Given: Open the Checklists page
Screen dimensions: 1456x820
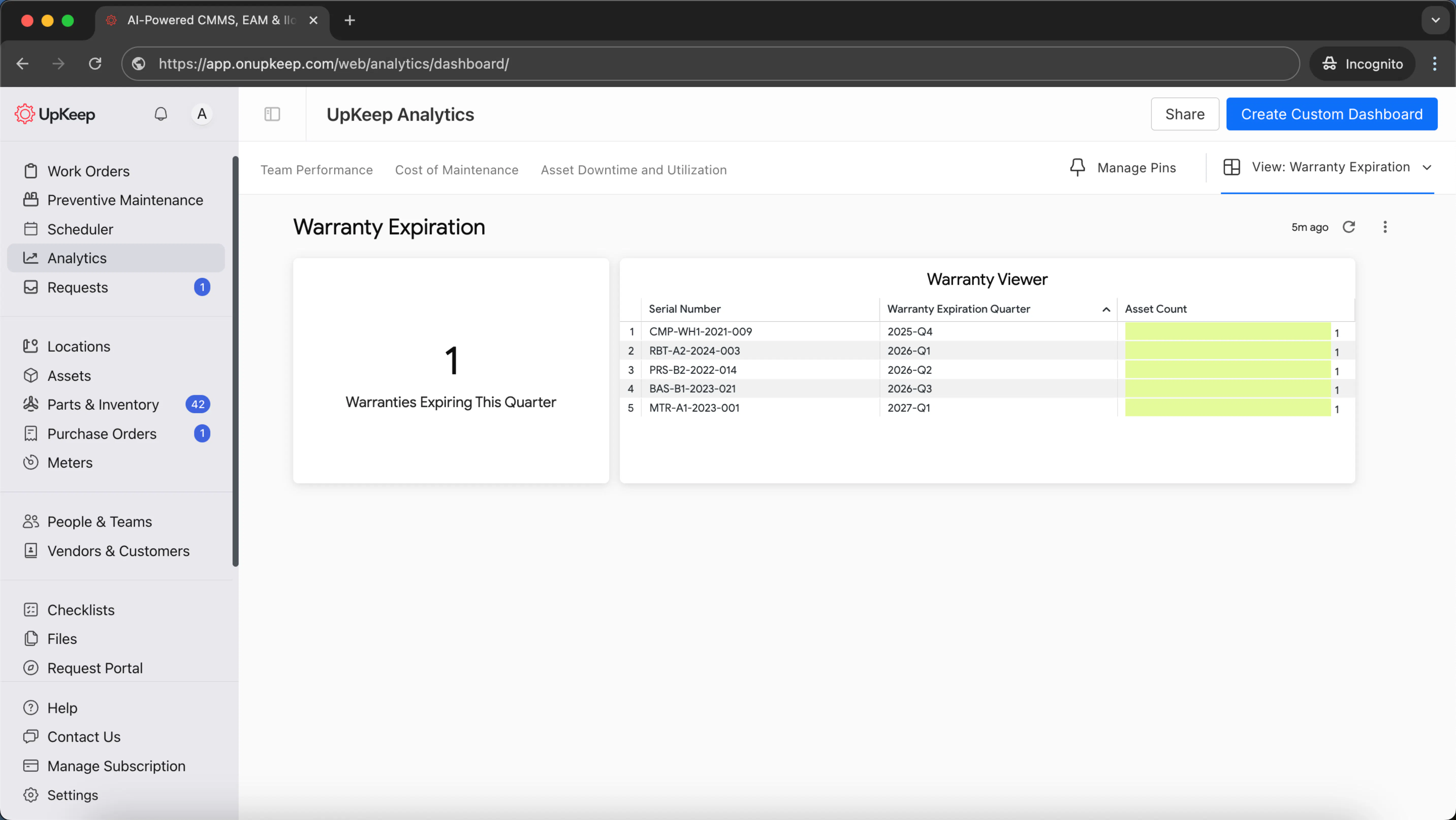Looking at the screenshot, I should tap(81, 610).
